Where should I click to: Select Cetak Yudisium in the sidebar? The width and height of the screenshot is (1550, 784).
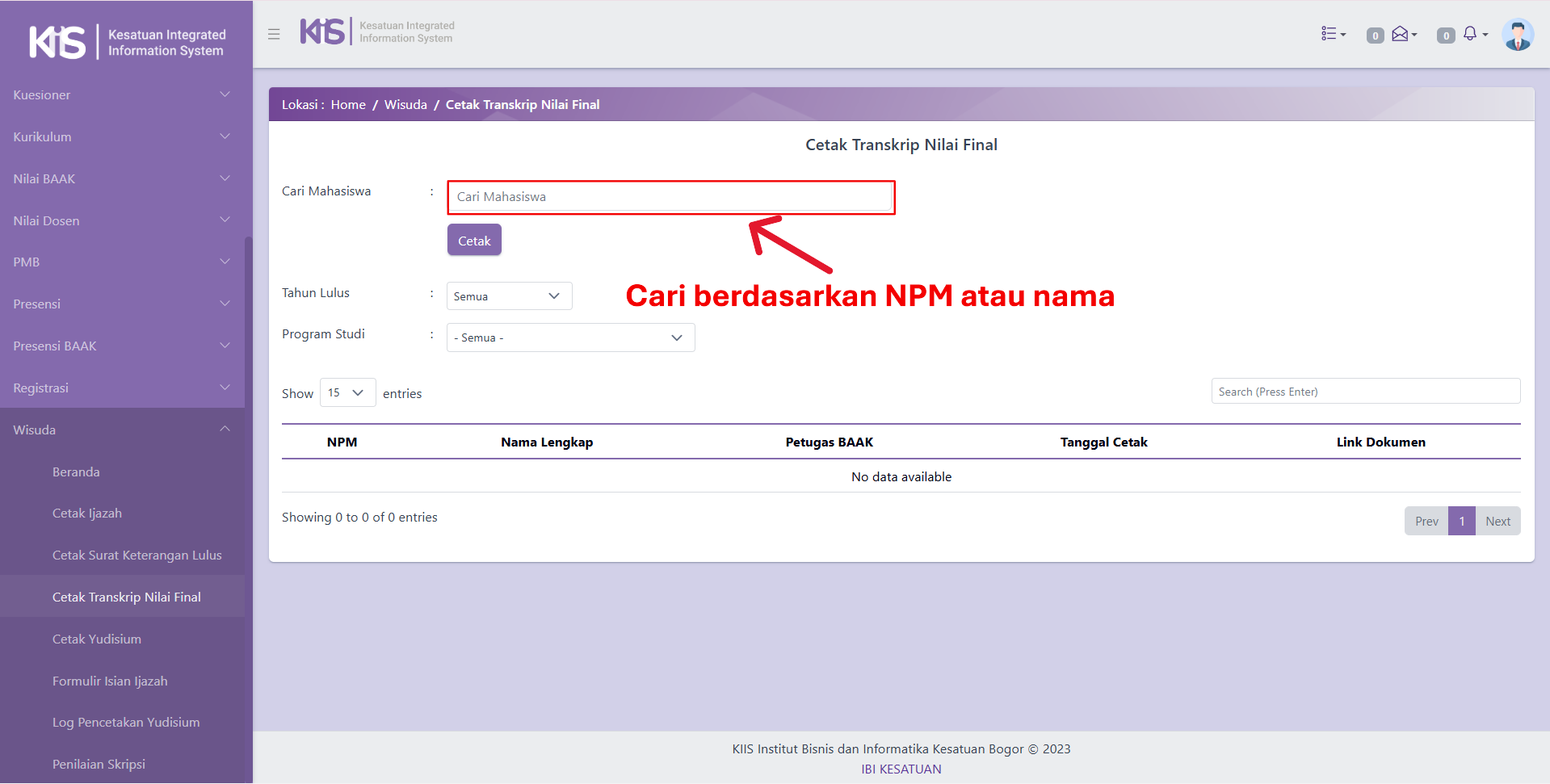tap(97, 639)
